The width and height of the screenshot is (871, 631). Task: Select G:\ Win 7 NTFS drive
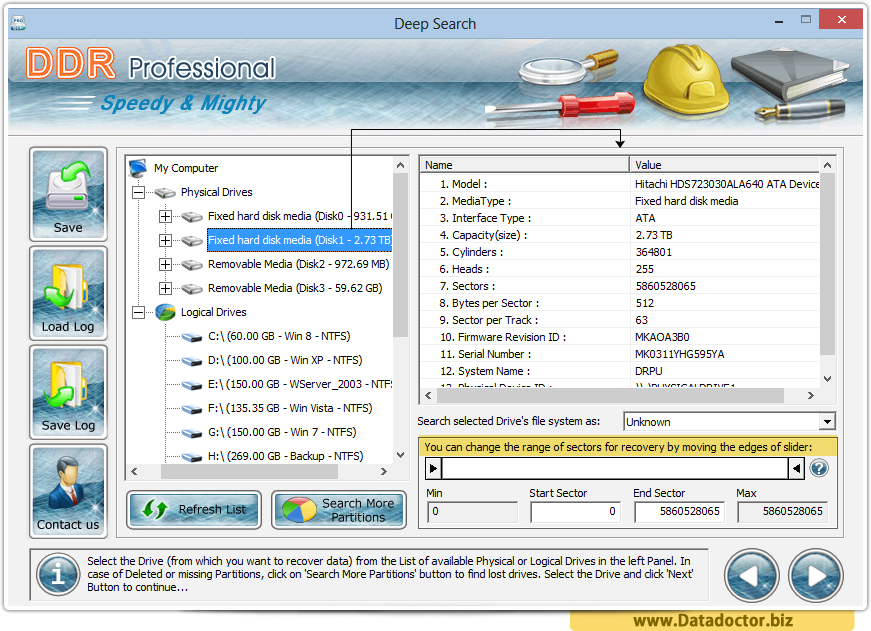coord(282,432)
